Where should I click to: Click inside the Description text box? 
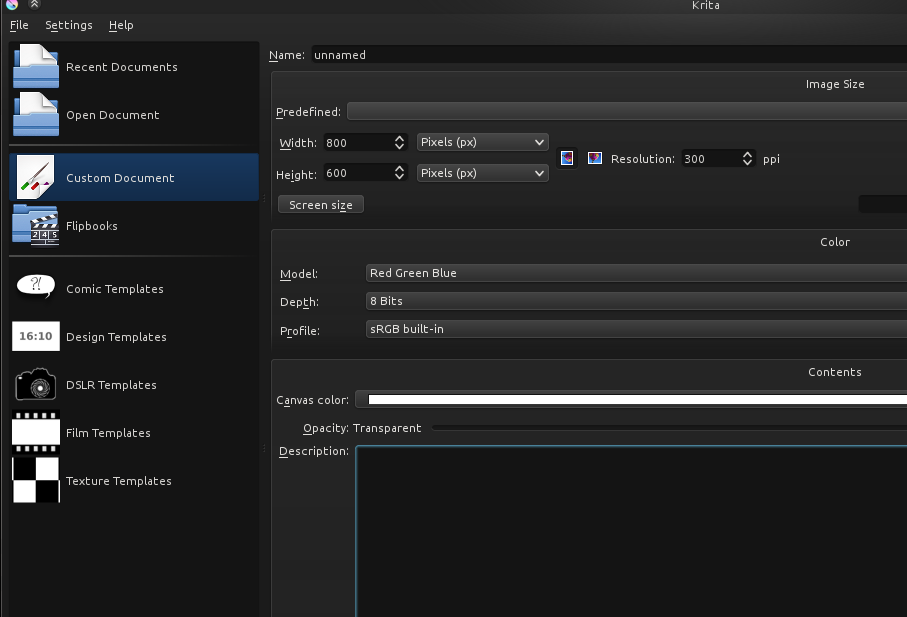pyautogui.click(x=632, y=531)
